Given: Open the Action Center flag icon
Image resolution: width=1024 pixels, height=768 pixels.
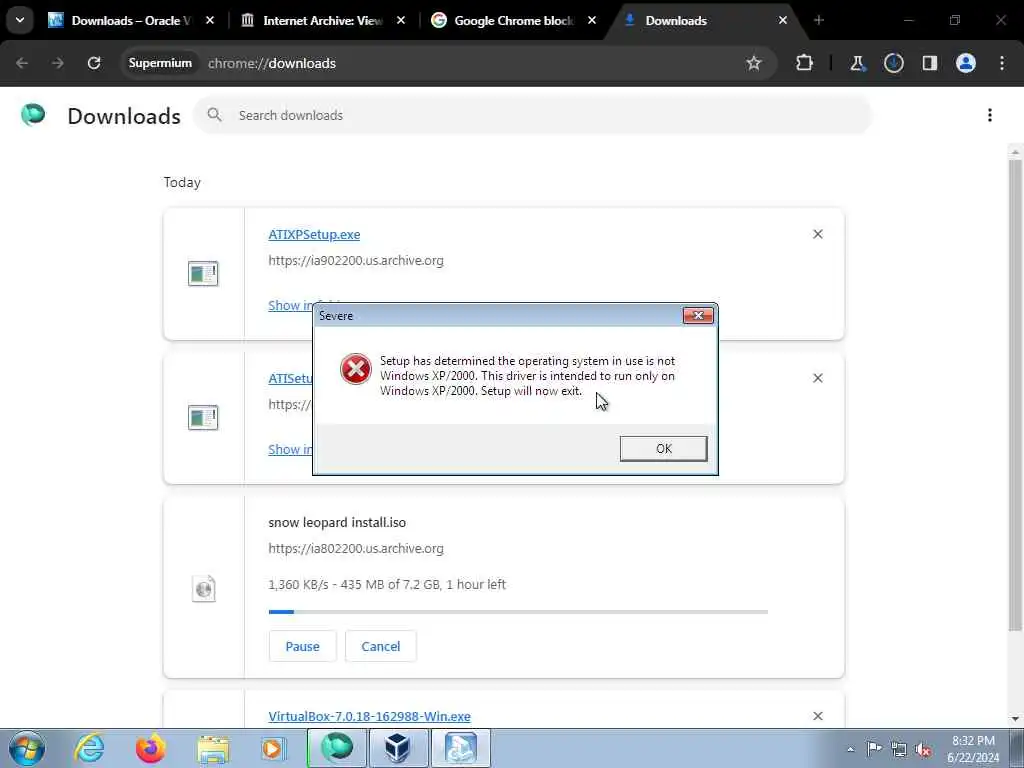Looking at the screenshot, I should [x=874, y=748].
